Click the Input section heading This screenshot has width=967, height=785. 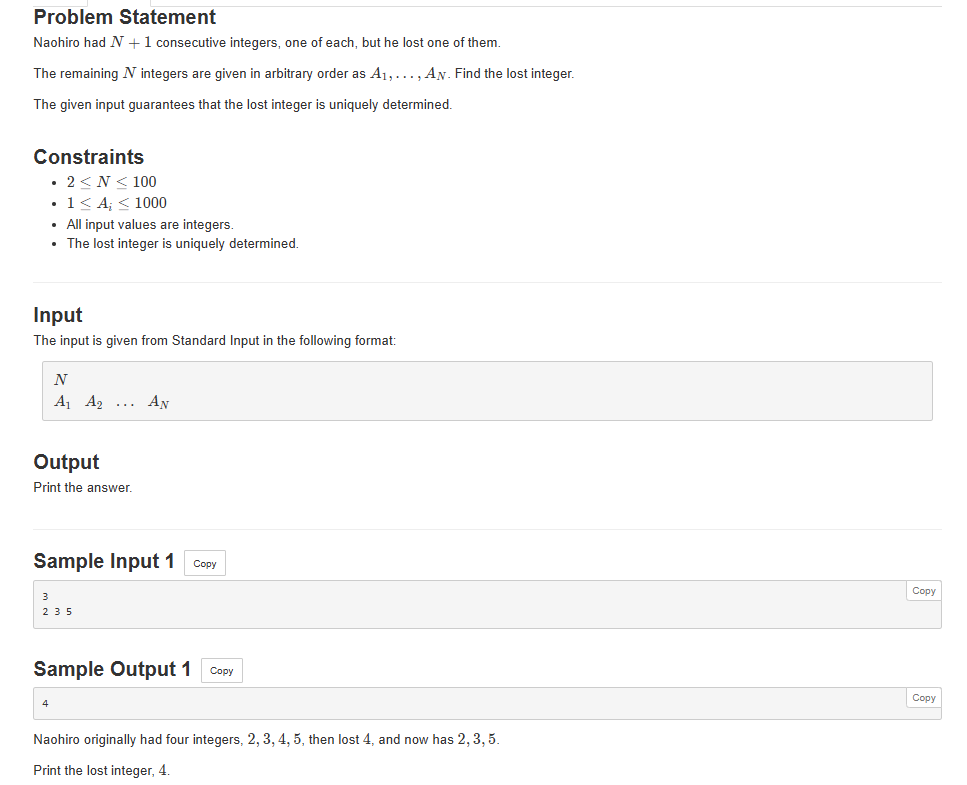click(x=57, y=315)
